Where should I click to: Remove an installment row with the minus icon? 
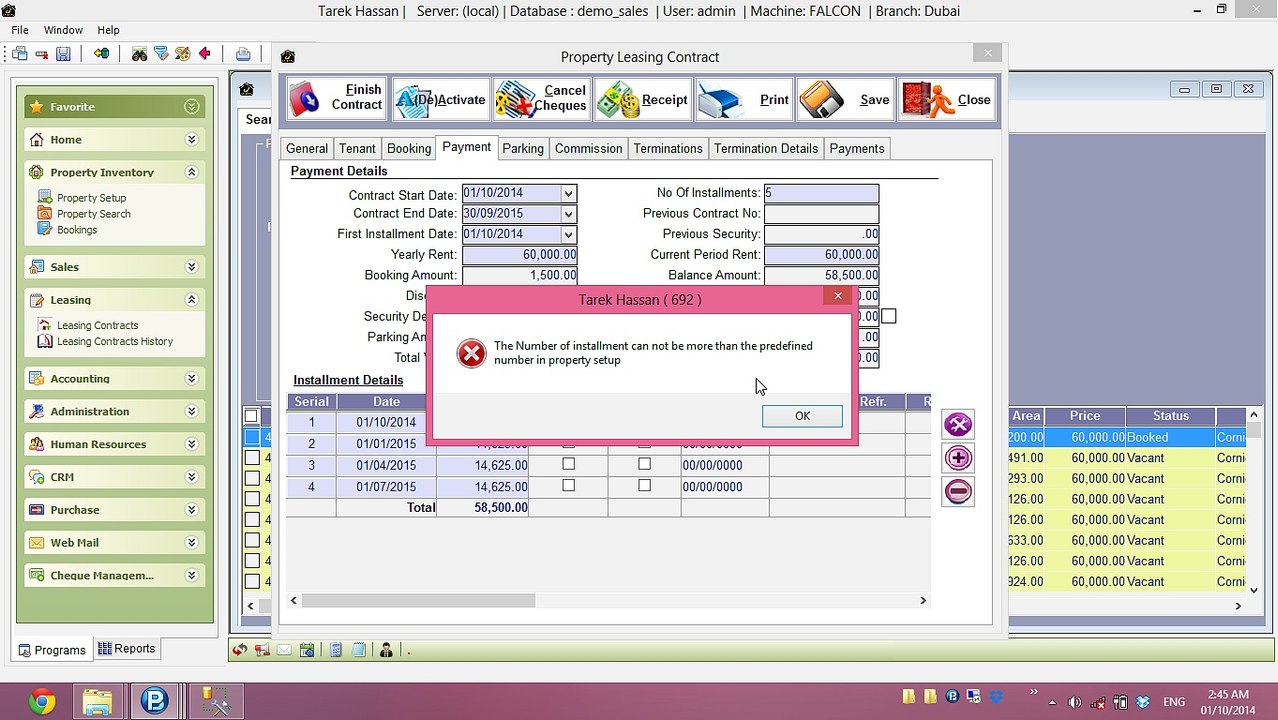coord(958,491)
